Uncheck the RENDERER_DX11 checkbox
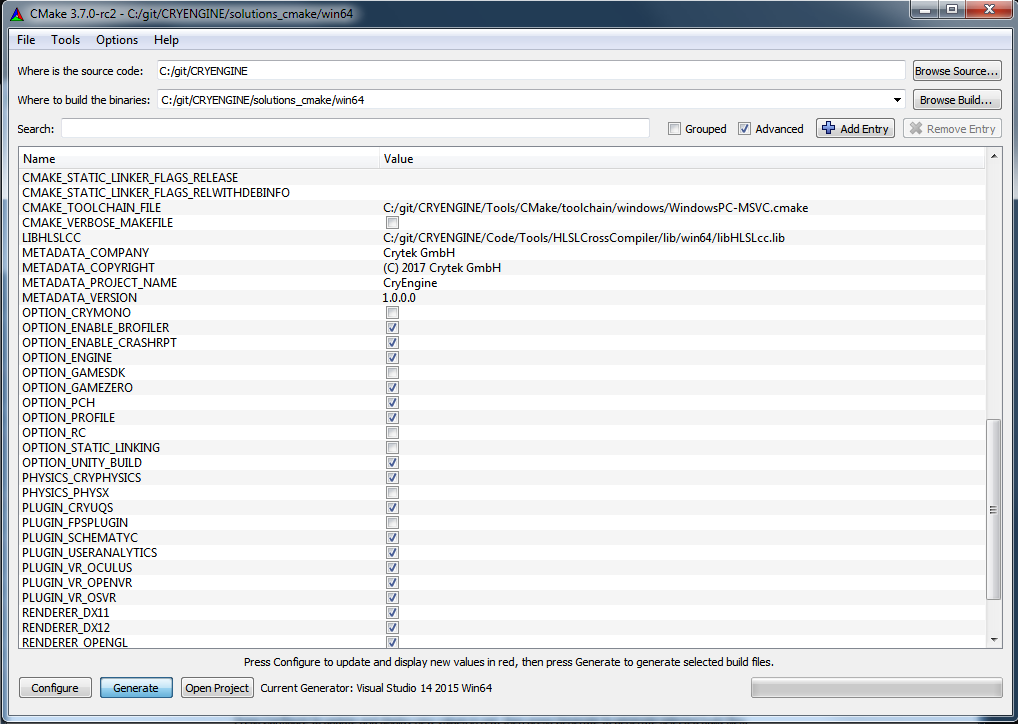Viewport: 1018px width, 724px height. coord(392,613)
